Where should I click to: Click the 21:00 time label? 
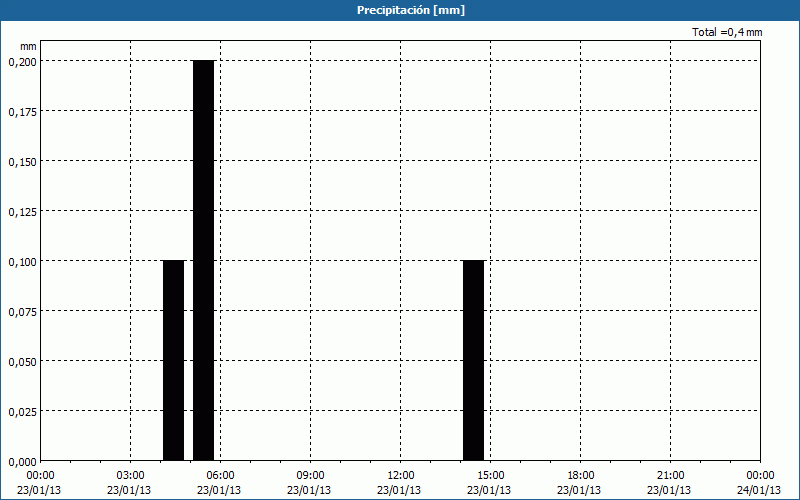click(x=670, y=476)
